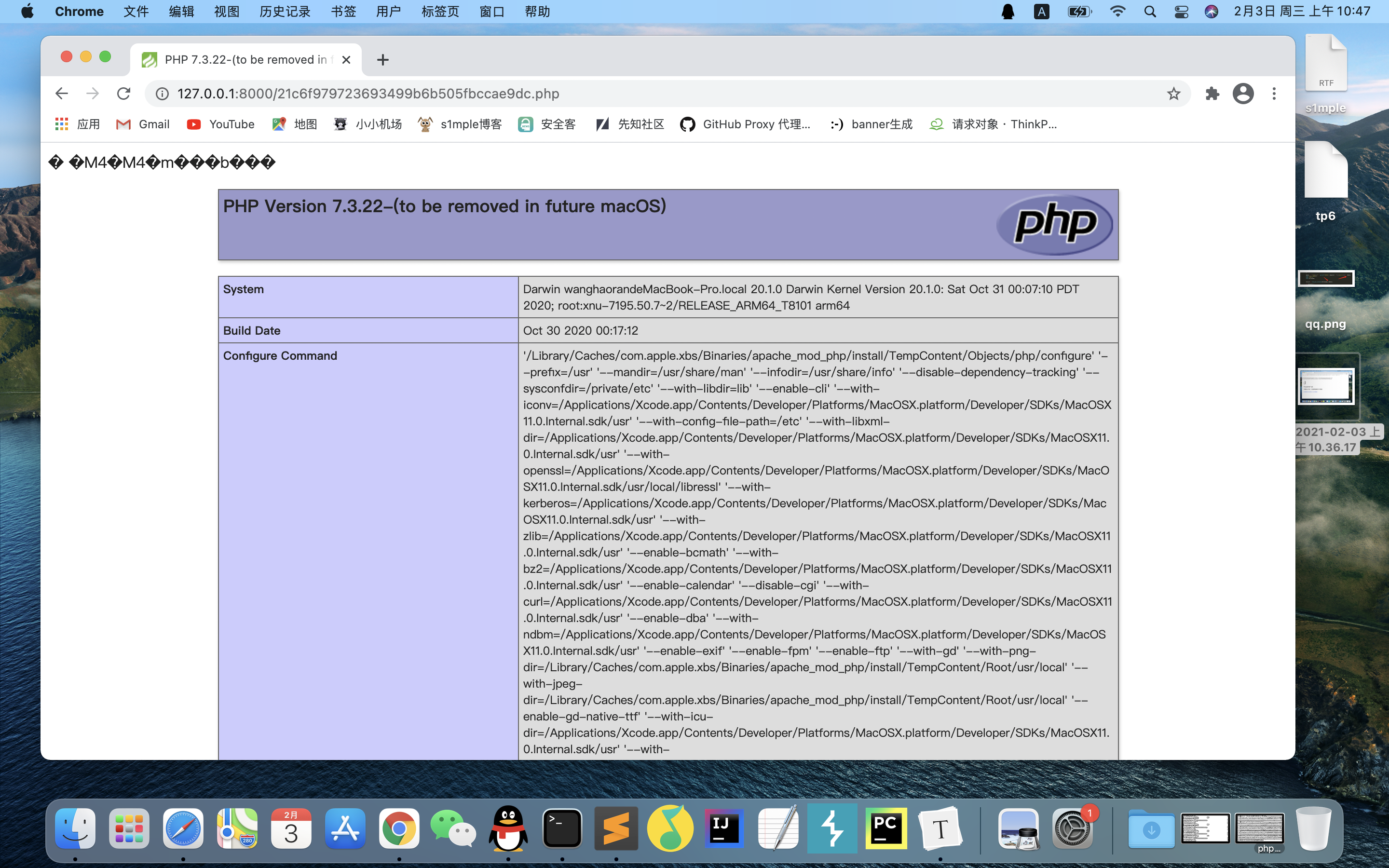
Task: Open the 用户 menu
Action: (x=389, y=12)
